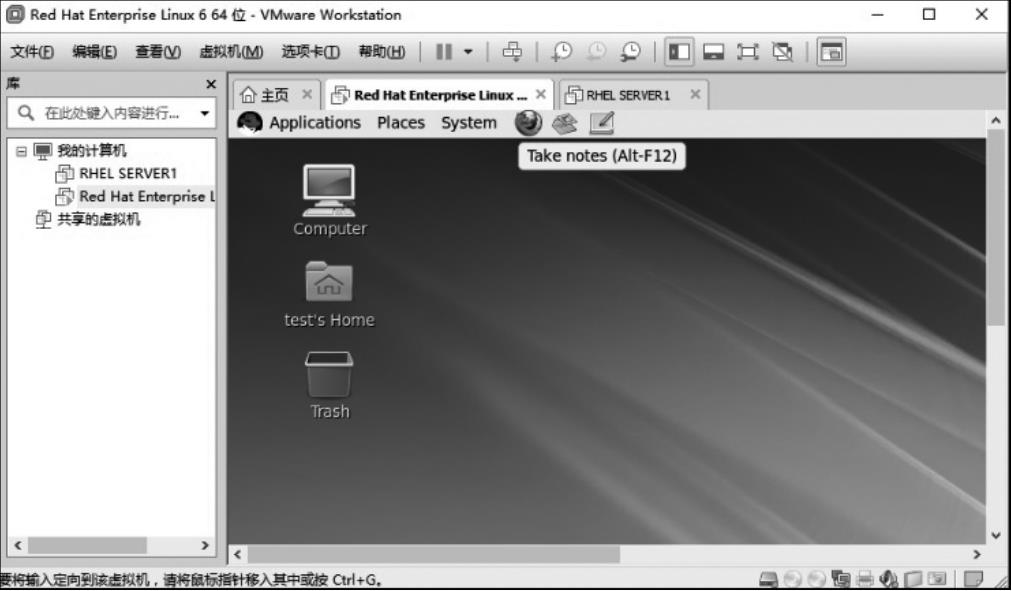Screen dimensions: 1012x591
Task: Open the 查看(V) menu
Action: [x=158, y=52]
